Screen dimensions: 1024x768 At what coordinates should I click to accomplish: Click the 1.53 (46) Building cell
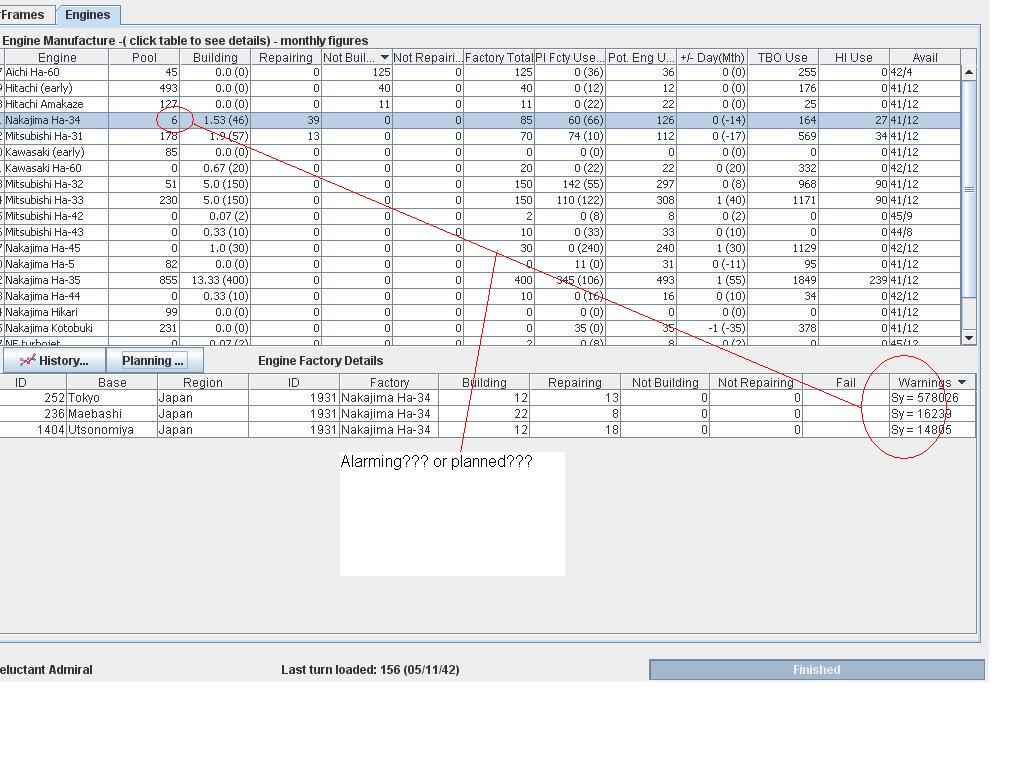pyautogui.click(x=215, y=120)
